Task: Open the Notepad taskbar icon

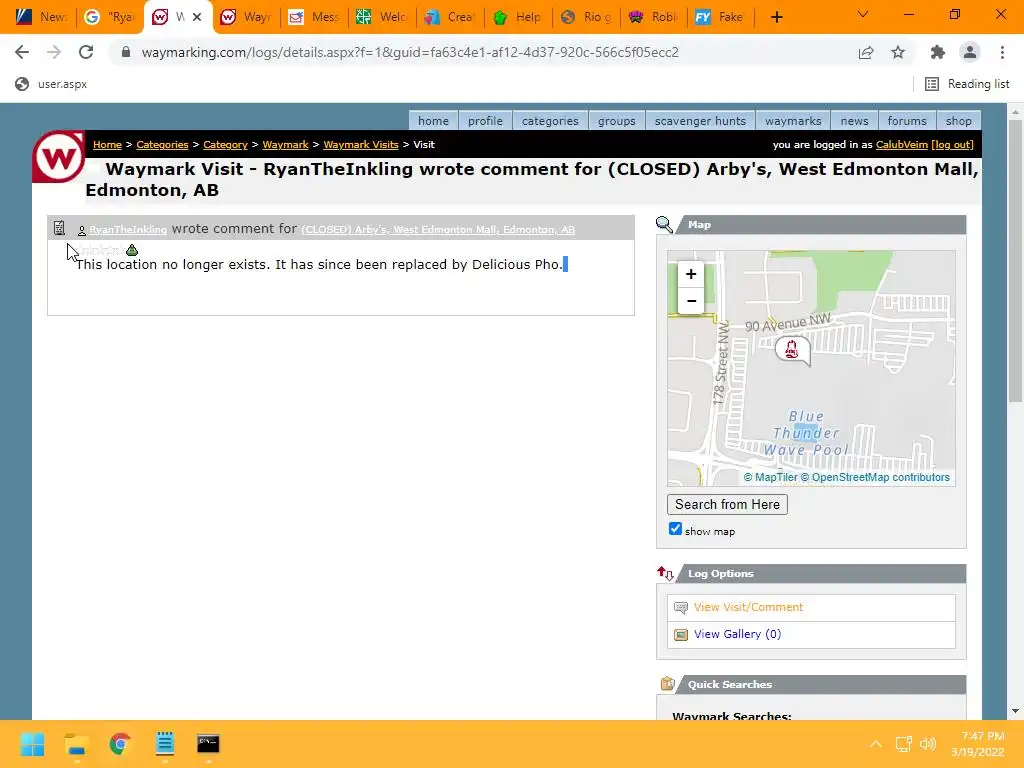Action: [165, 744]
